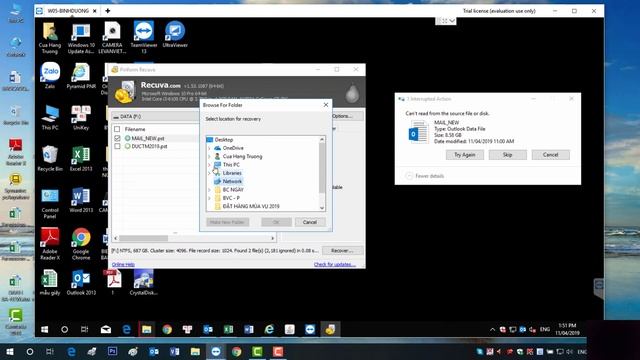Uncheck the MAIL_NEW.pst checkbox
The image size is (640, 360).
click(x=117, y=138)
